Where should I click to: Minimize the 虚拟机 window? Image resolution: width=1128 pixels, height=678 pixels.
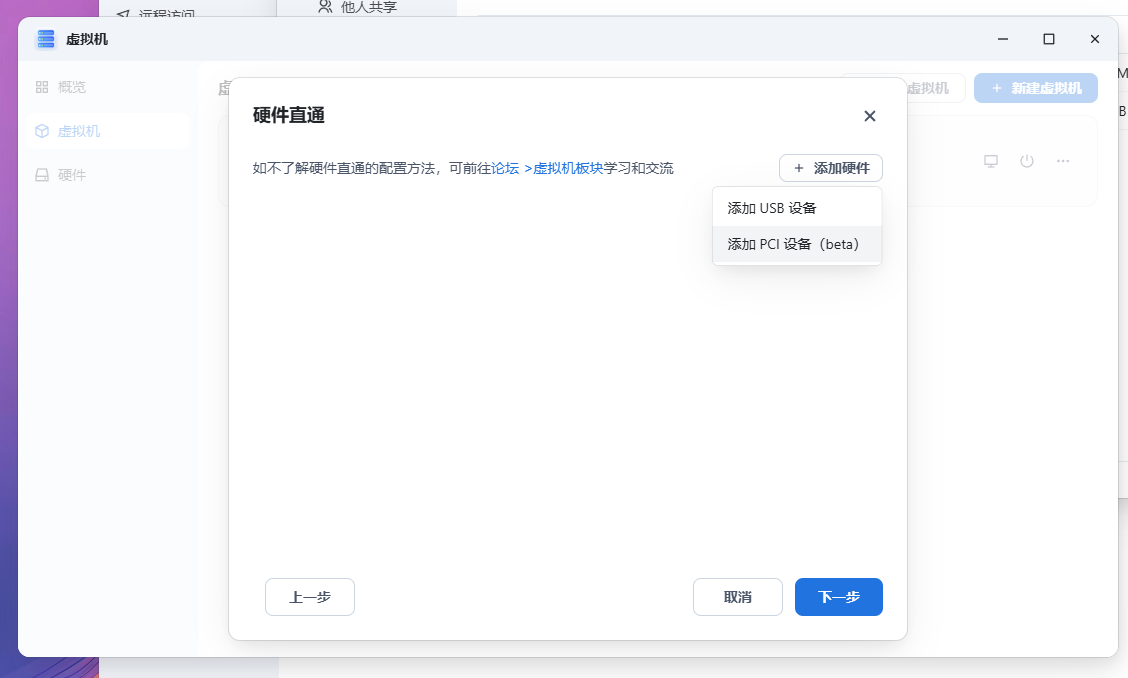click(1003, 39)
